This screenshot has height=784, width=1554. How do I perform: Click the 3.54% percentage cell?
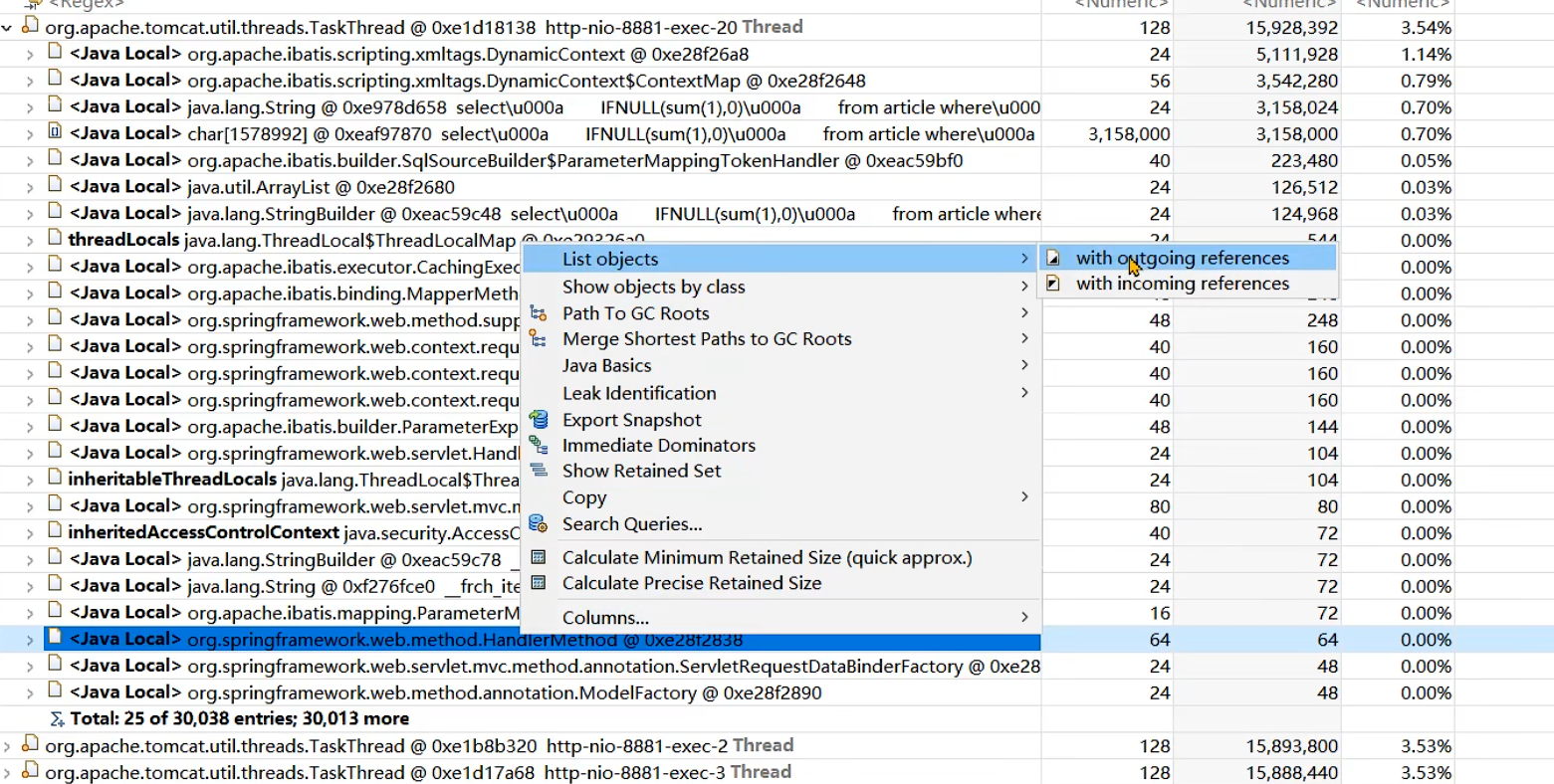[1426, 28]
